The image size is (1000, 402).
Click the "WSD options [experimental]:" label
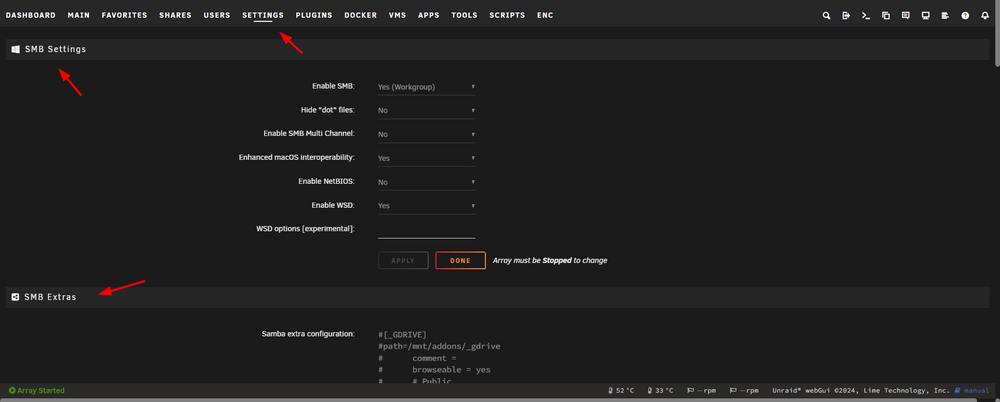(x=305, y=228)
